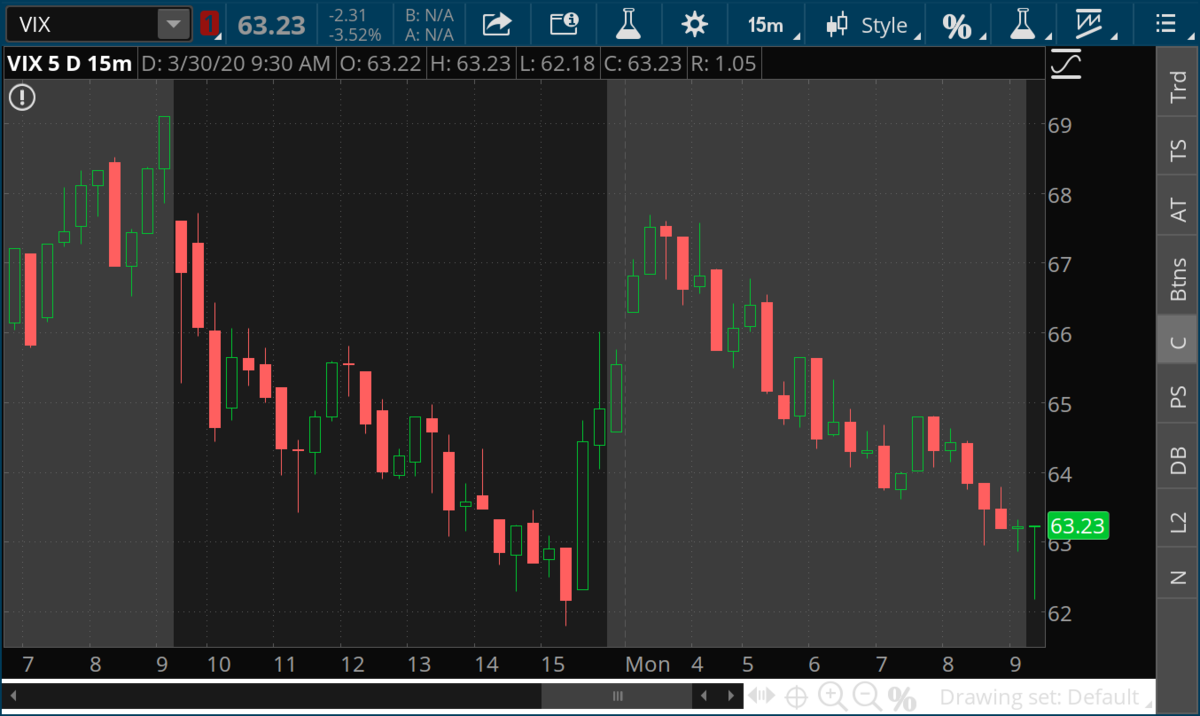
Task: Click the last price 63.23 in header
Action: tap(271, 25)
